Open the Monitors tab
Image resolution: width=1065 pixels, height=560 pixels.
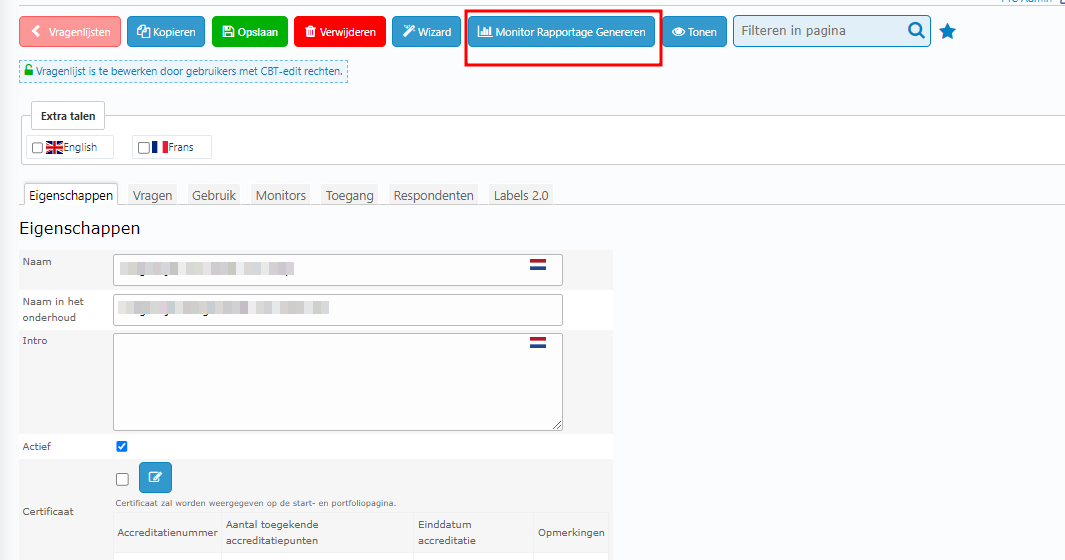click(280, 196)
